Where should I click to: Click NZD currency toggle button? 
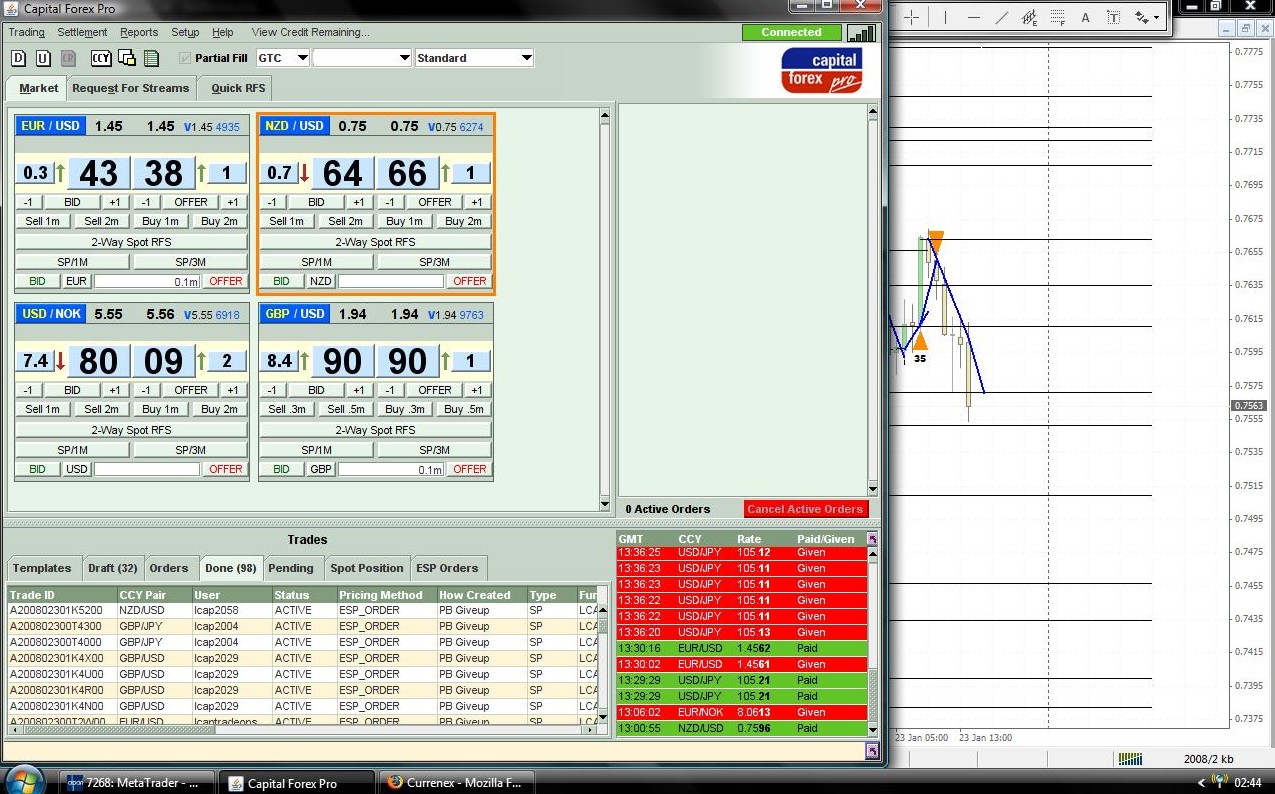click(320, 281)
